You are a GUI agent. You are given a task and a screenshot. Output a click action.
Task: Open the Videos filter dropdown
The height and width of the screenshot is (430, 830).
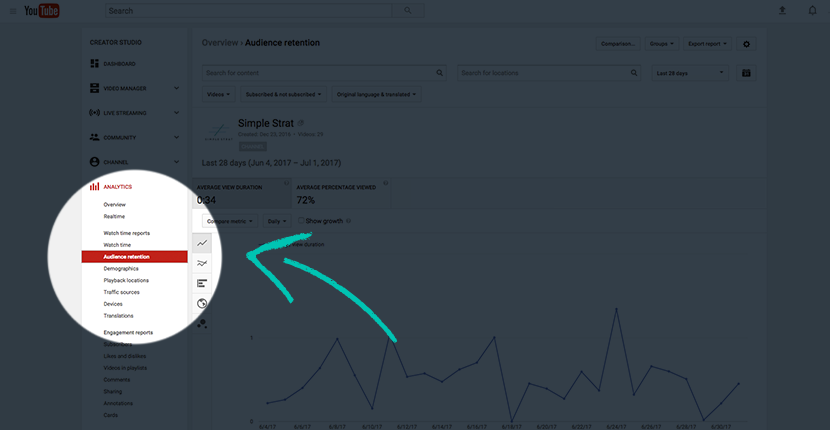click(219, 94)
